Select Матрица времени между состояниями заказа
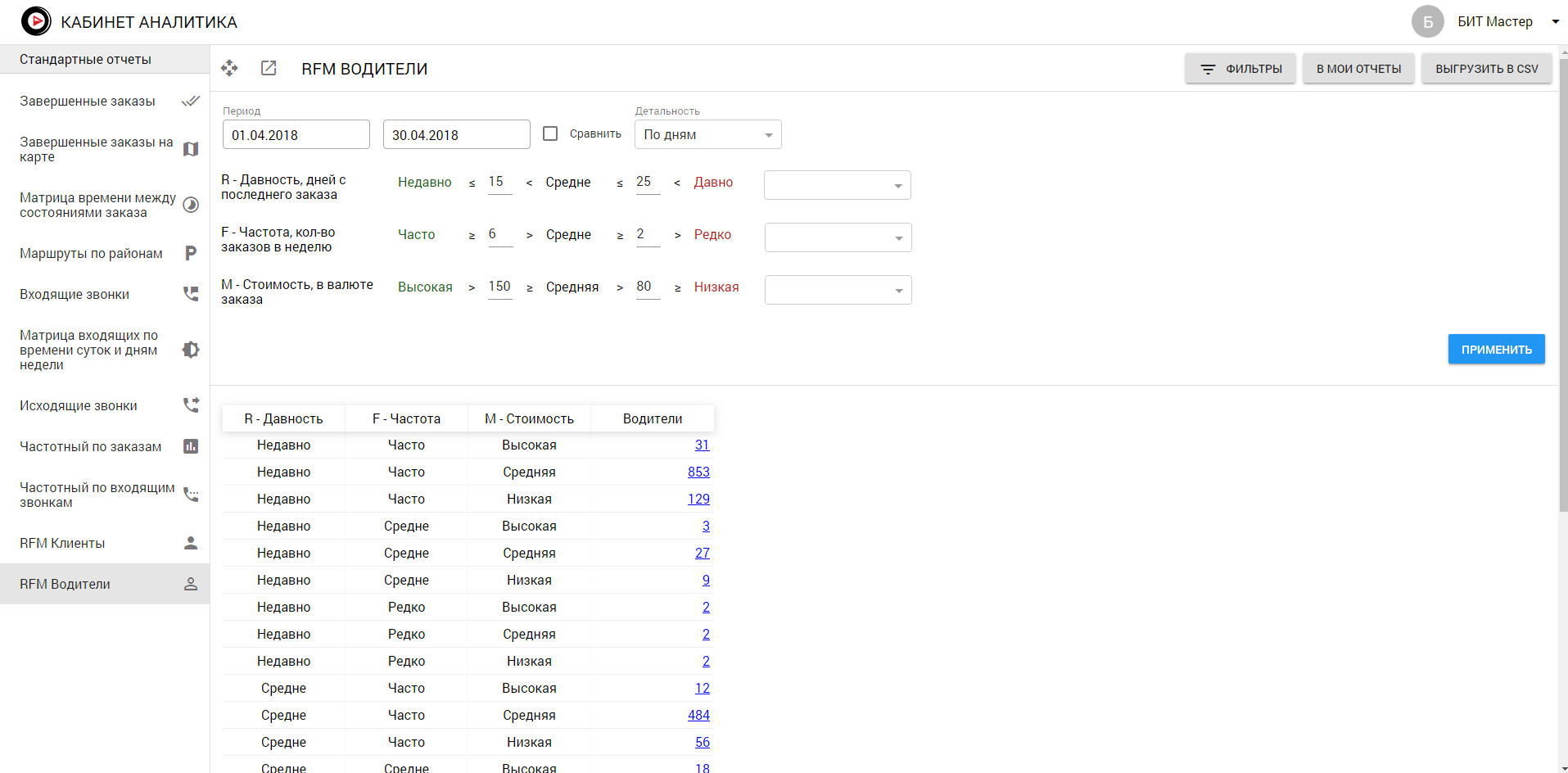 pyautogui.click(x=97, y=205)
